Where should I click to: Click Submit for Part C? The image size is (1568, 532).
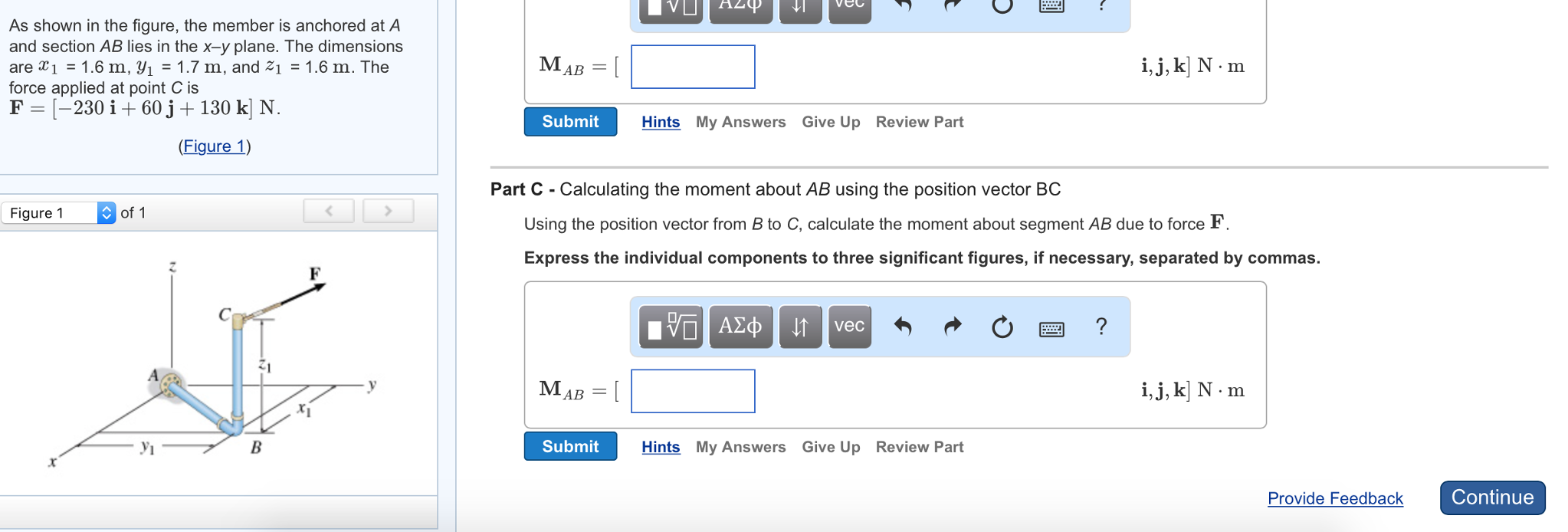coord(569,446)
